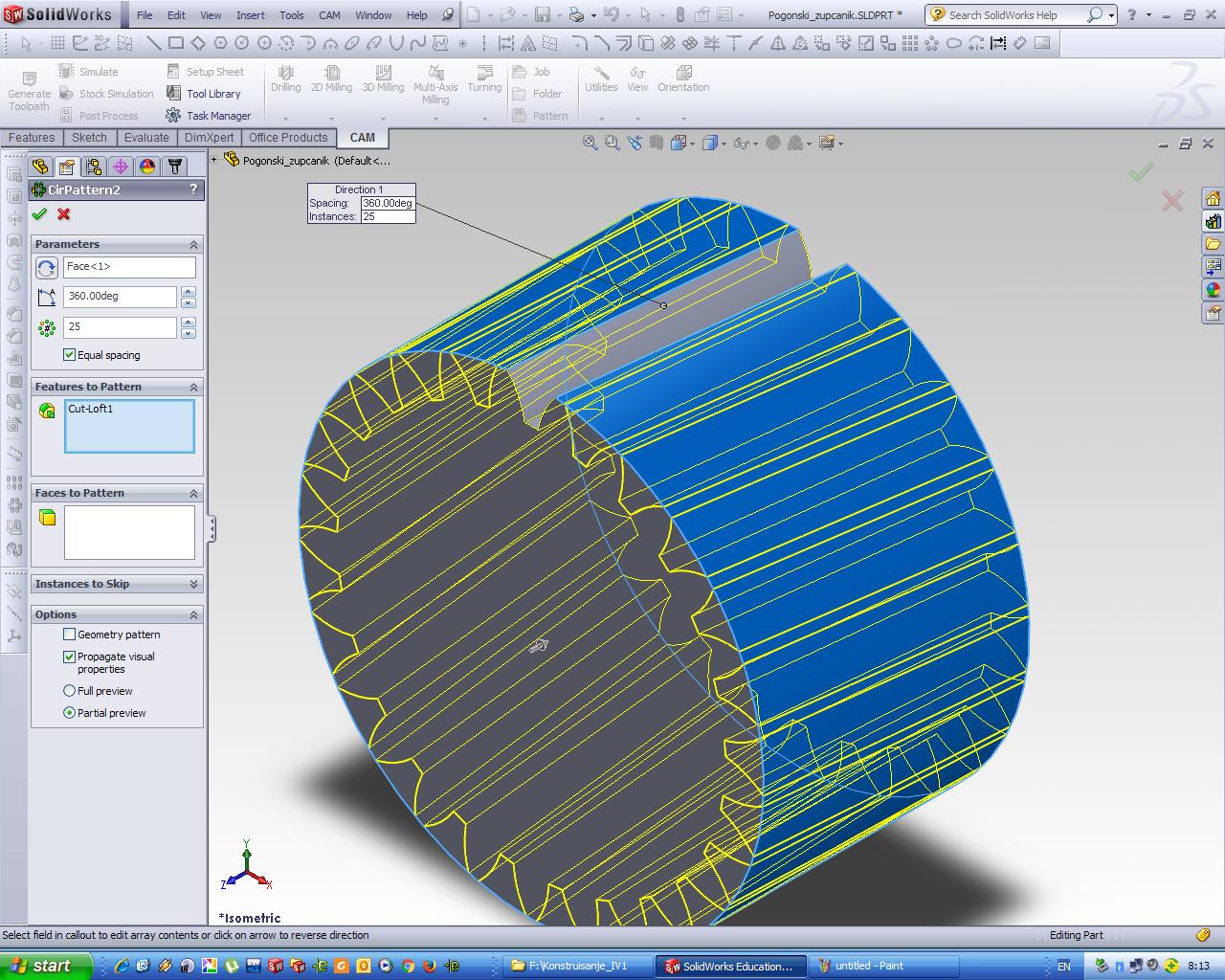Expand the Pogonski_zupcanik tree node
The height and width of the screenshot is (980, 1225).
pos(214,161)
